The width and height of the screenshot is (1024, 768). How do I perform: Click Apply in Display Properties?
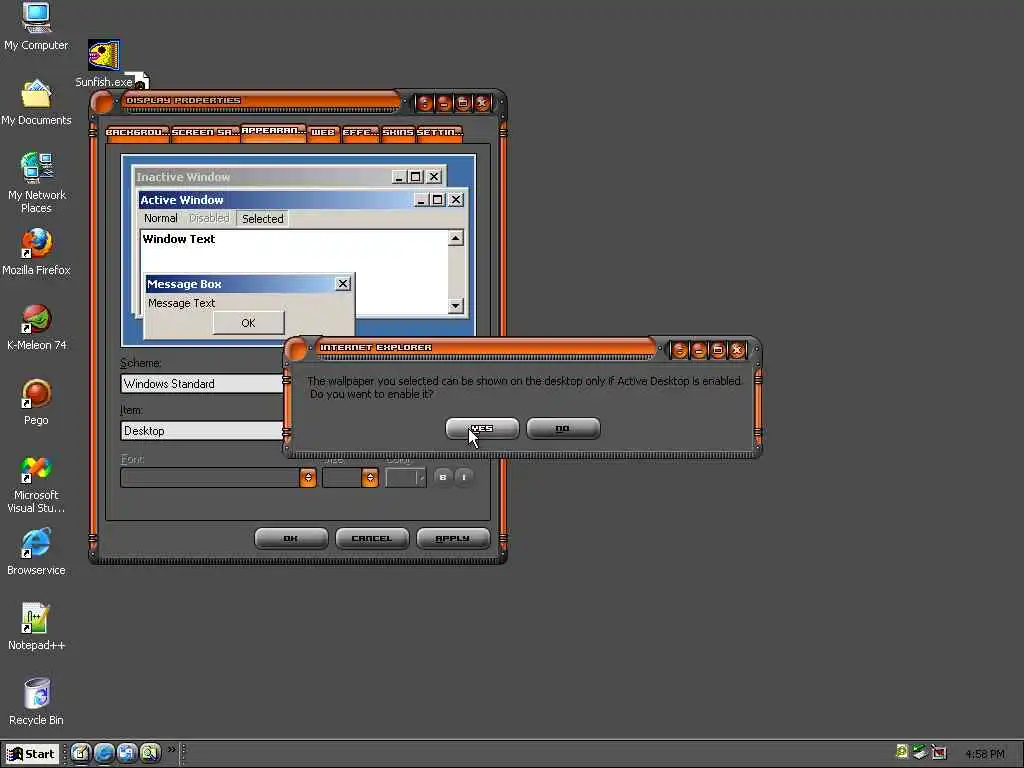pyautogui.click(x=453, y=539)
